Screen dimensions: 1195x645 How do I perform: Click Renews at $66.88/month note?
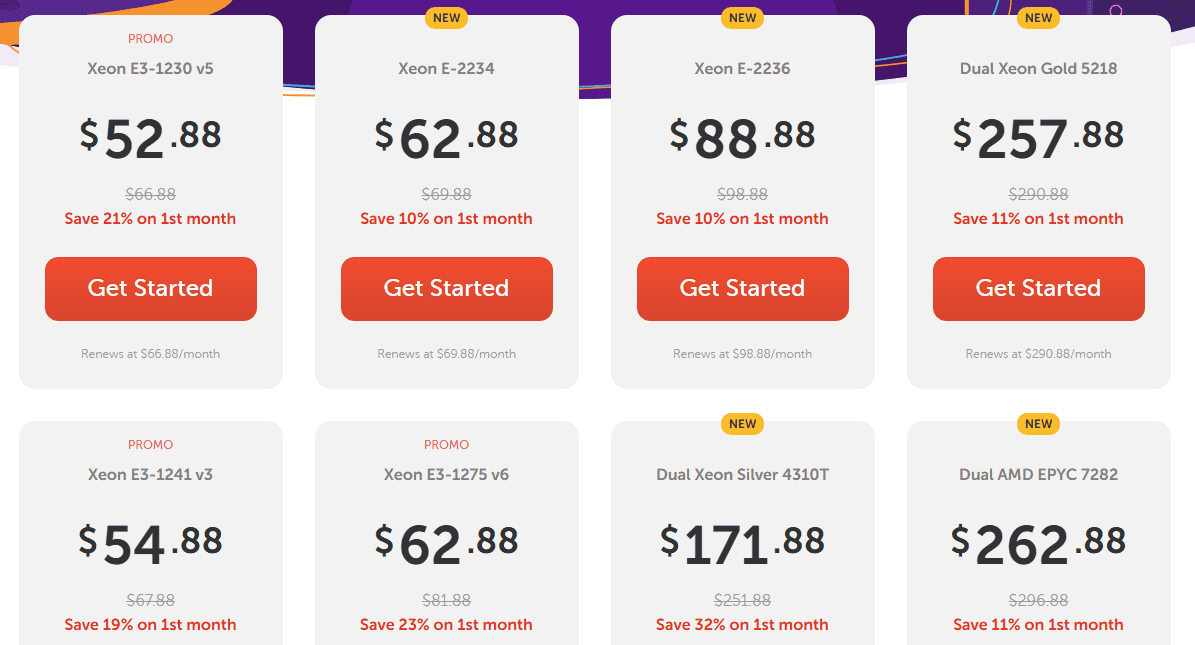(x=150, y=353)
